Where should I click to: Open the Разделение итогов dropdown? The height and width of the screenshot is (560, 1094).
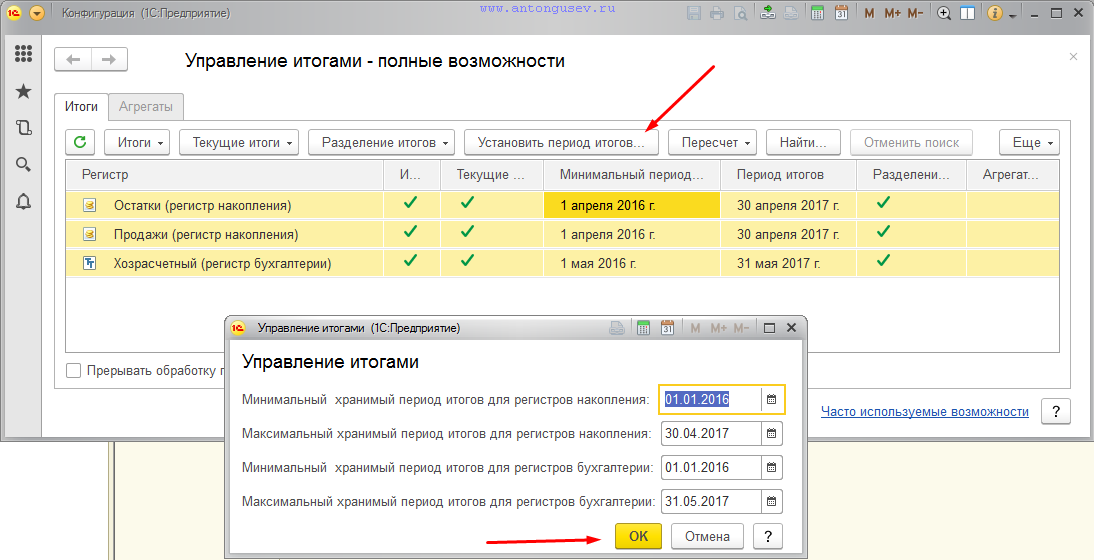381,142
